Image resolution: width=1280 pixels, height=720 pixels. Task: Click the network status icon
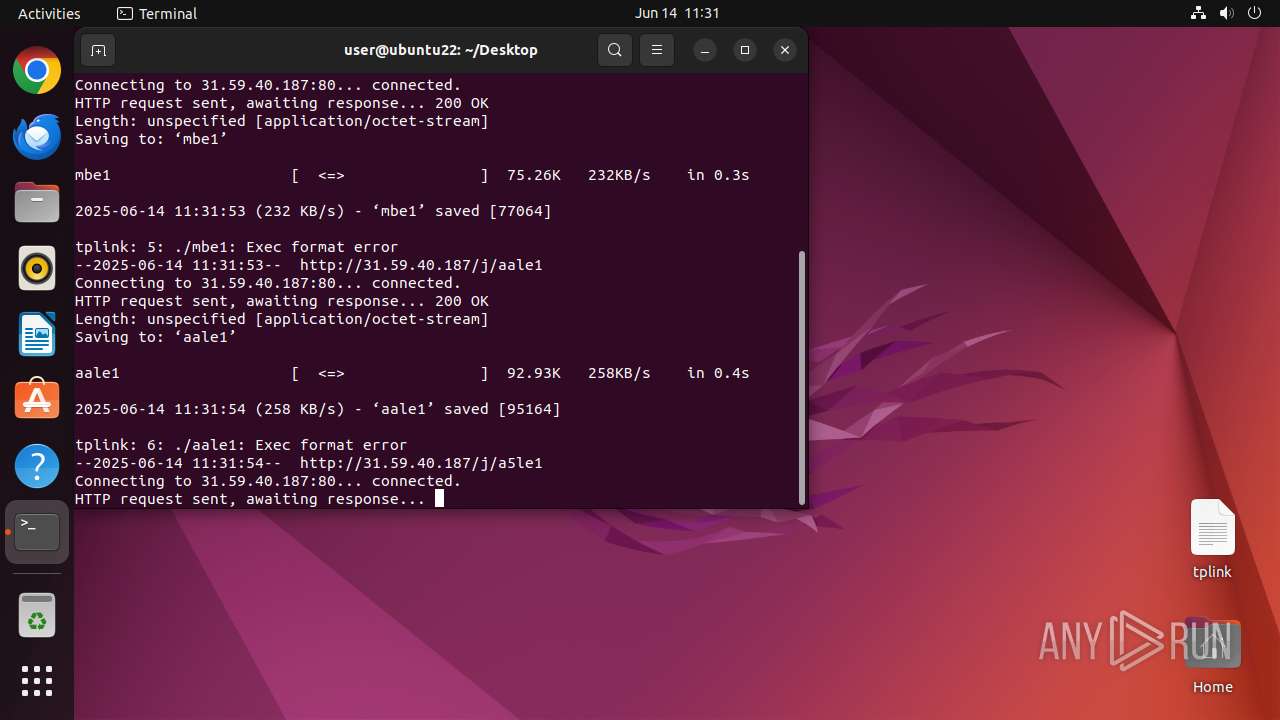point(1198,13)
